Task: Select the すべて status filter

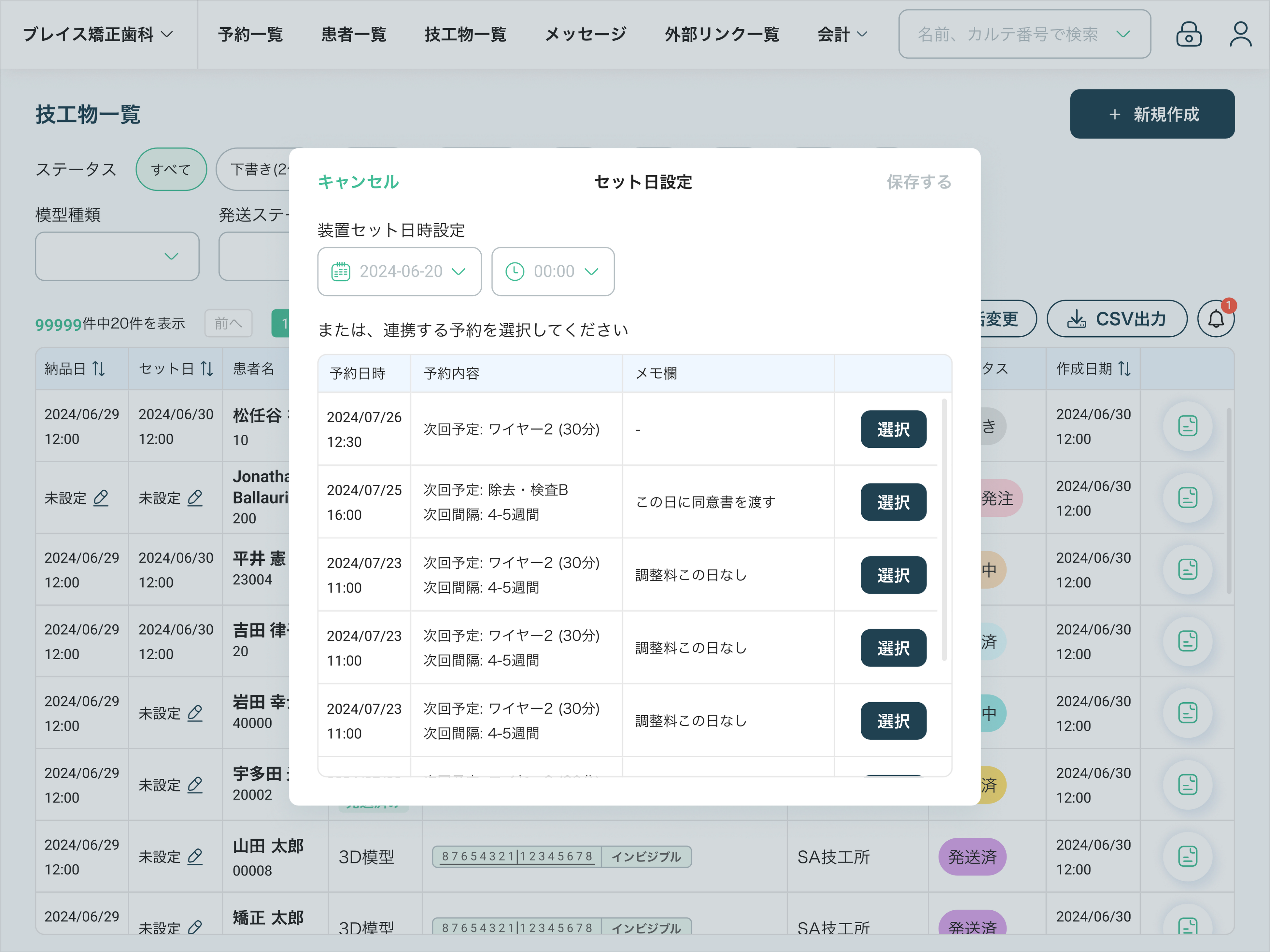Action: click(171, 169)
